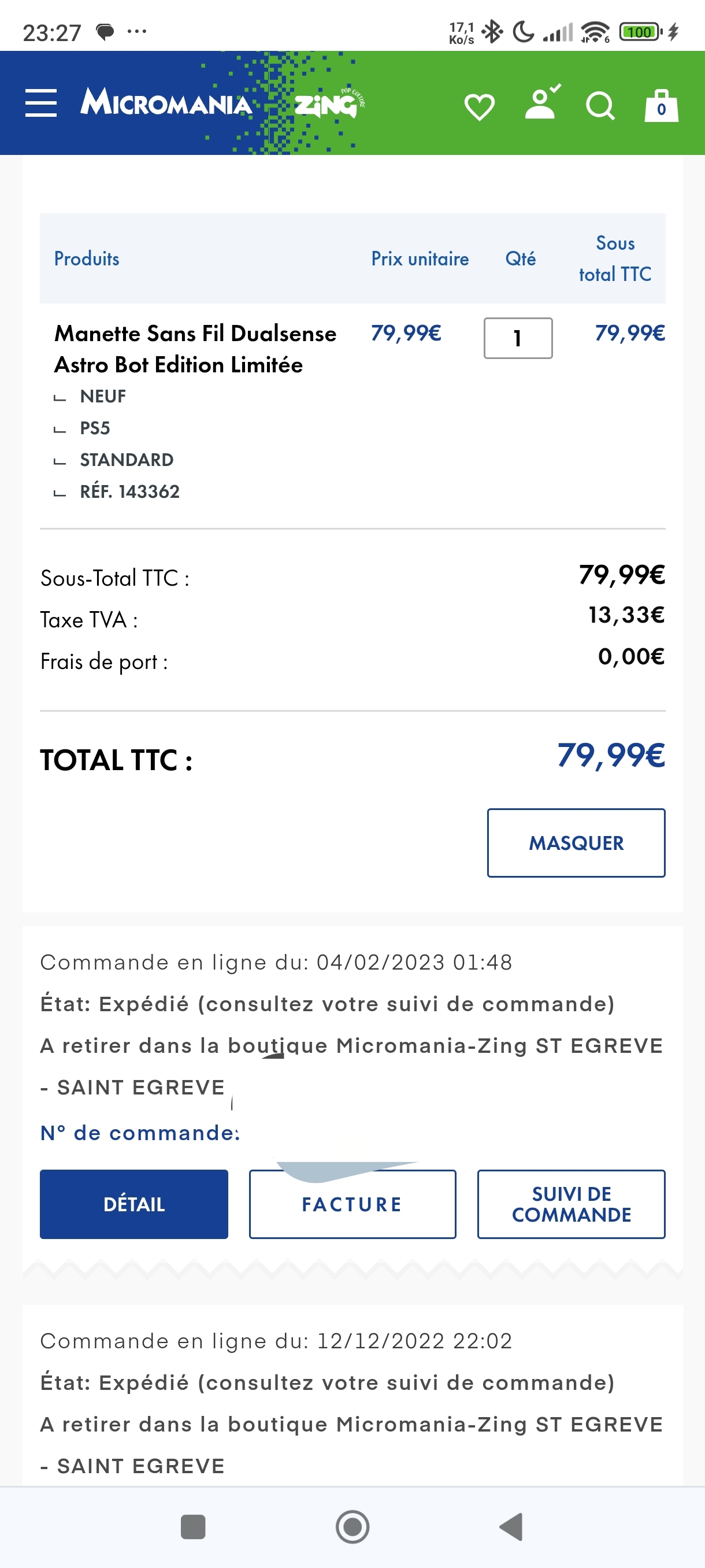
Task: Tap the Zing Pop Culture logo
Action: 329,103
